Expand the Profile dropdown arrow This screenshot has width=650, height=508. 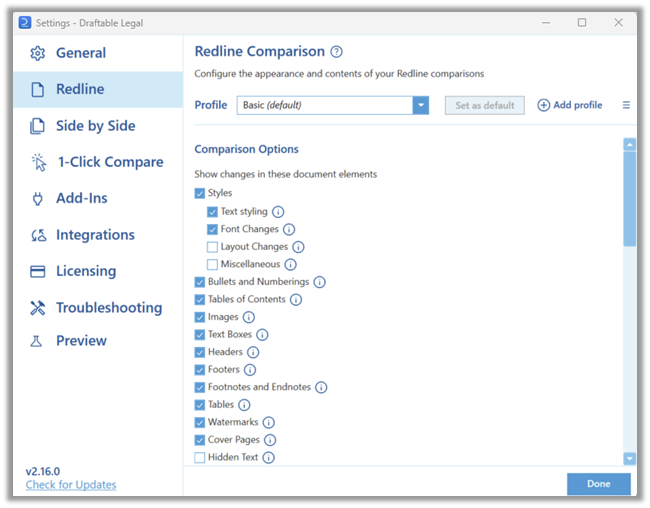tap(421, 105)
